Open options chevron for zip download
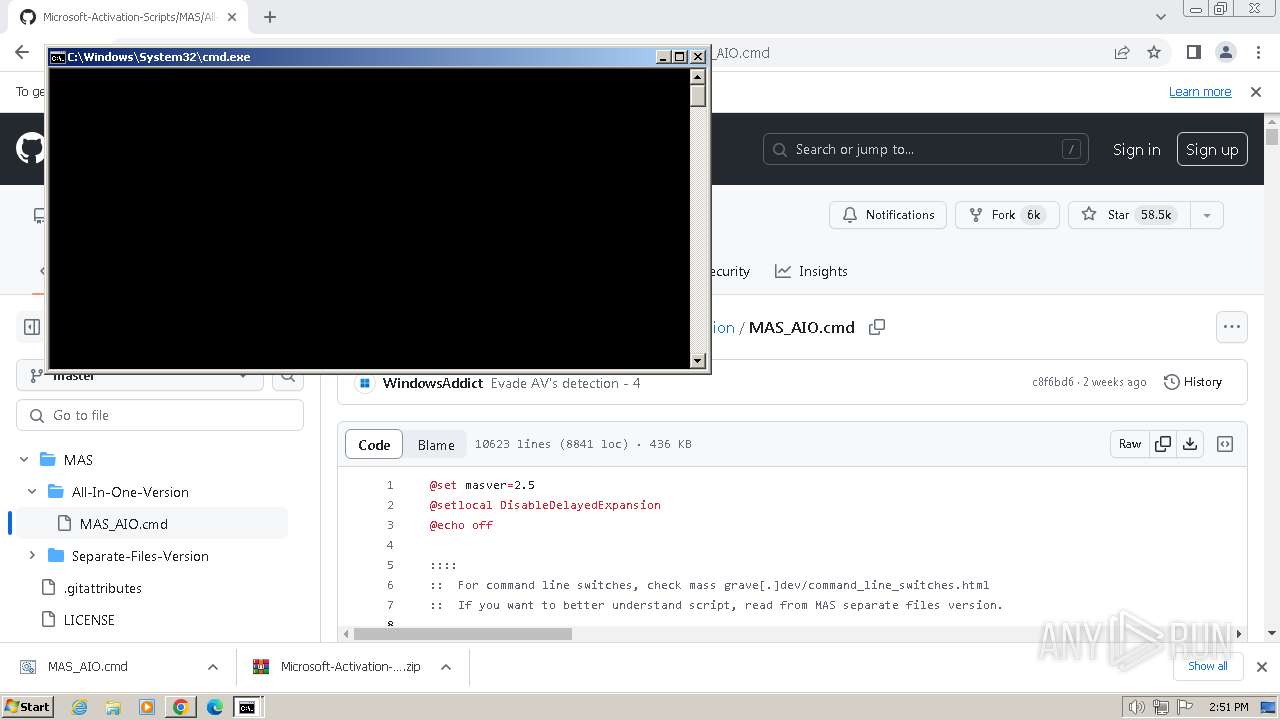The height and width of the screenshot is (720, 1280). click(x=446, y=667)
